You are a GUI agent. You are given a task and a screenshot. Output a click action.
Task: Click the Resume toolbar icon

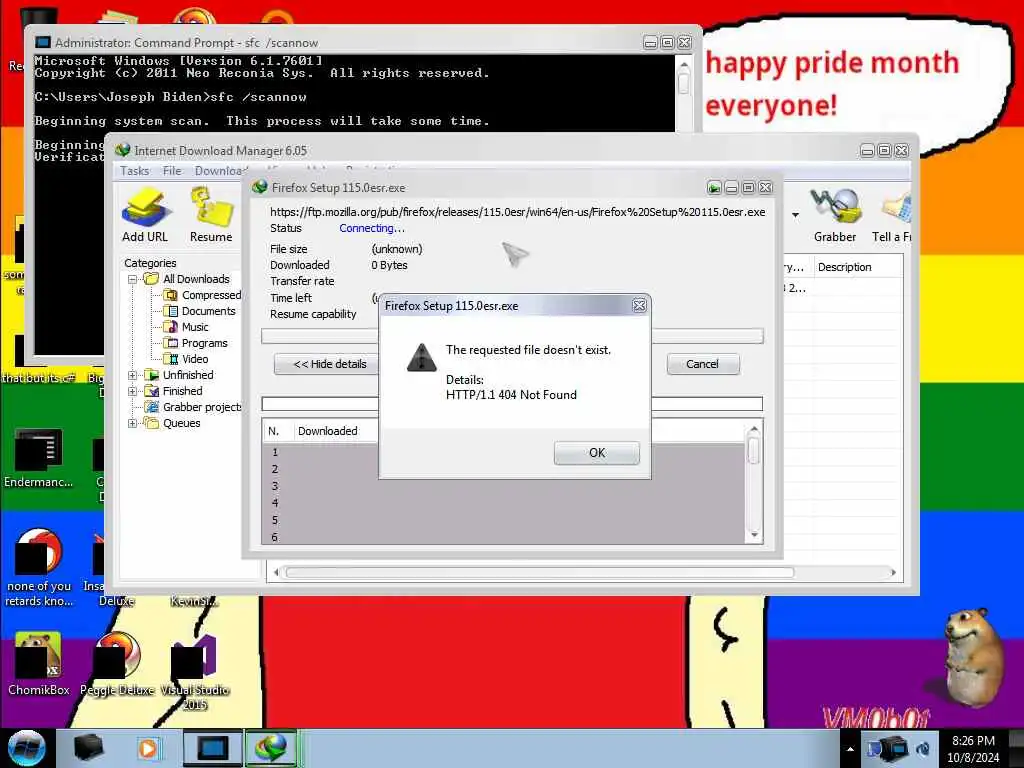point(211,215)
